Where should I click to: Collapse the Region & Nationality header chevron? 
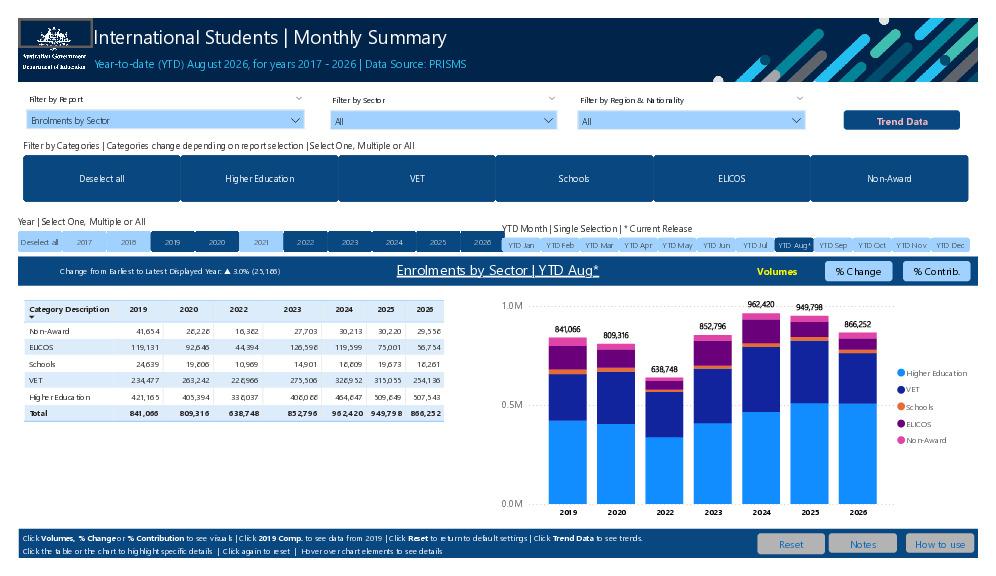[x=800, y=98]
